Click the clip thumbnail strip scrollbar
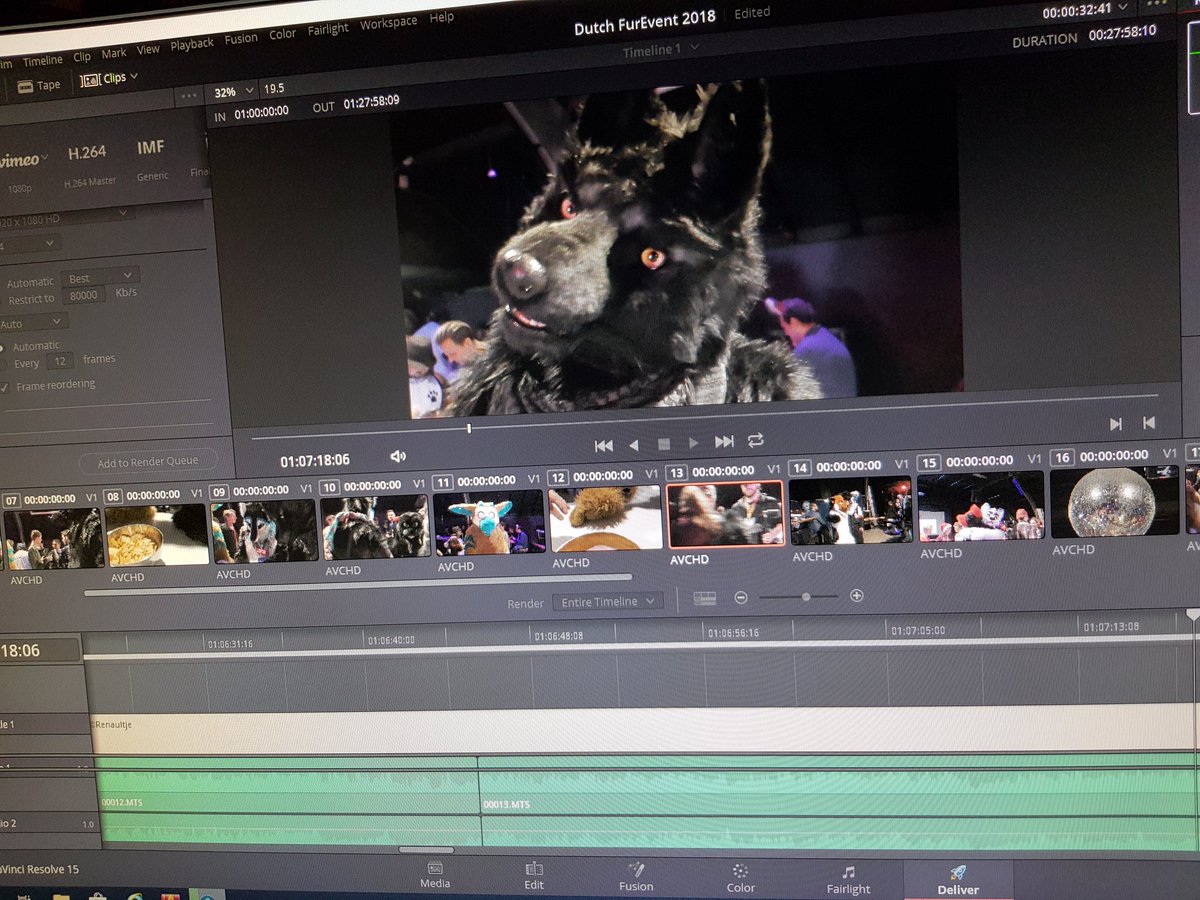 coord(357,584)
